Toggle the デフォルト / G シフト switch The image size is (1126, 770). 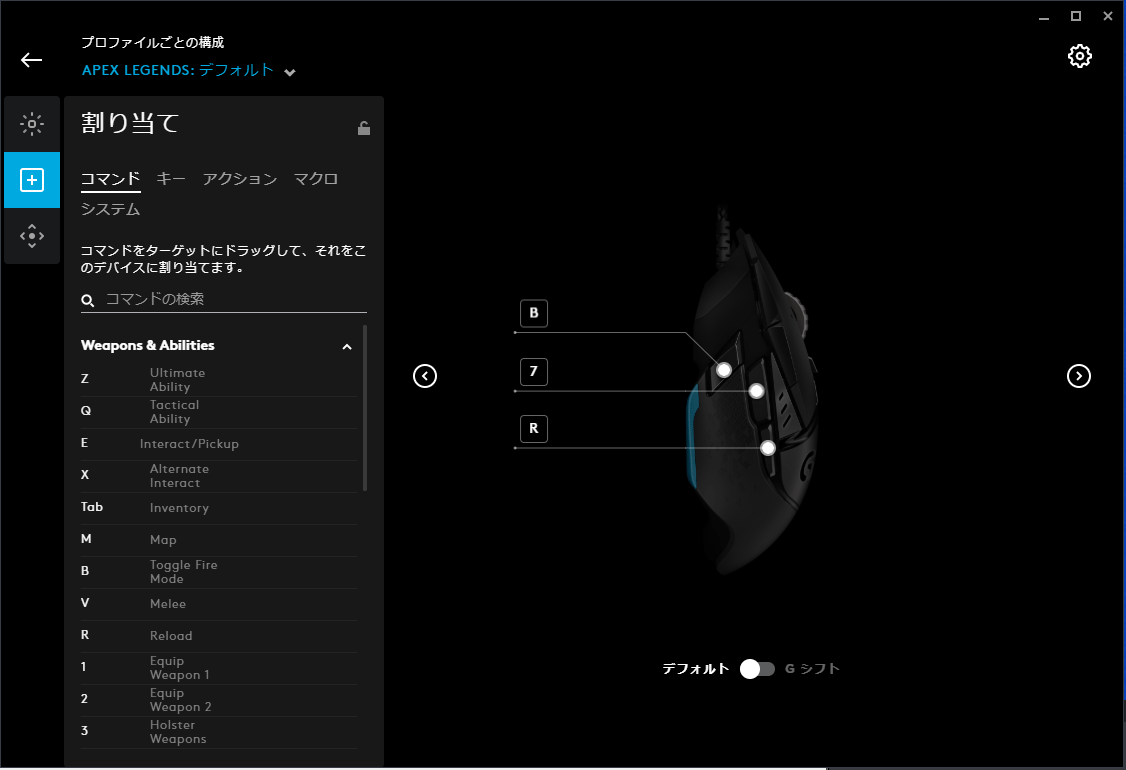coord(757,669)
